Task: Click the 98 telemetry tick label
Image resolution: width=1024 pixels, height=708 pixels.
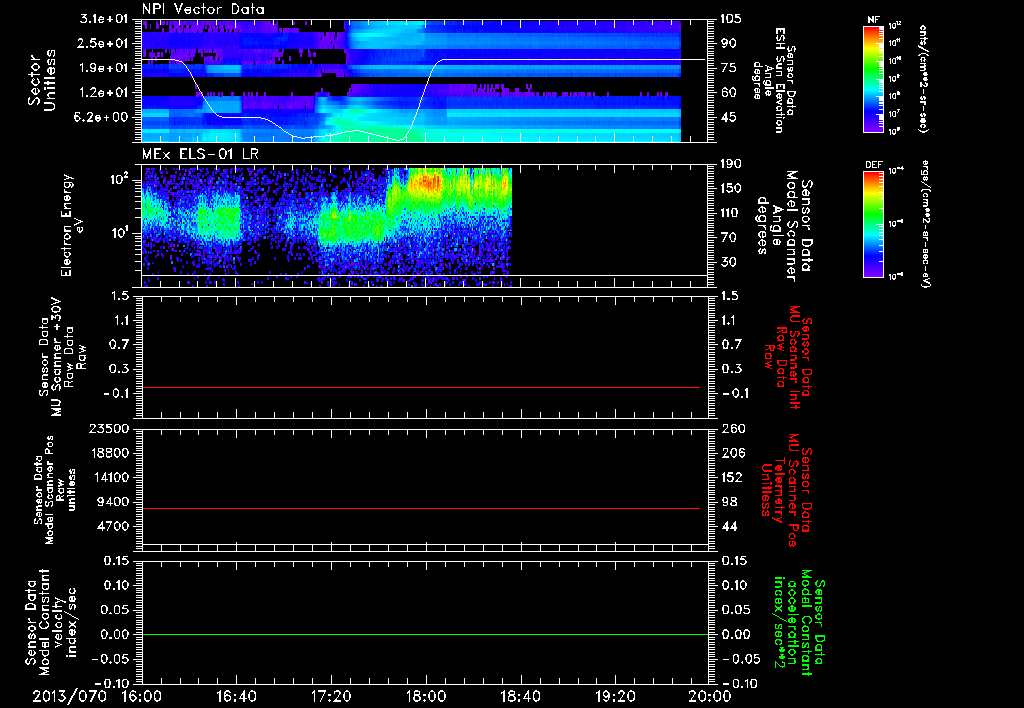Action: [729, 502]
